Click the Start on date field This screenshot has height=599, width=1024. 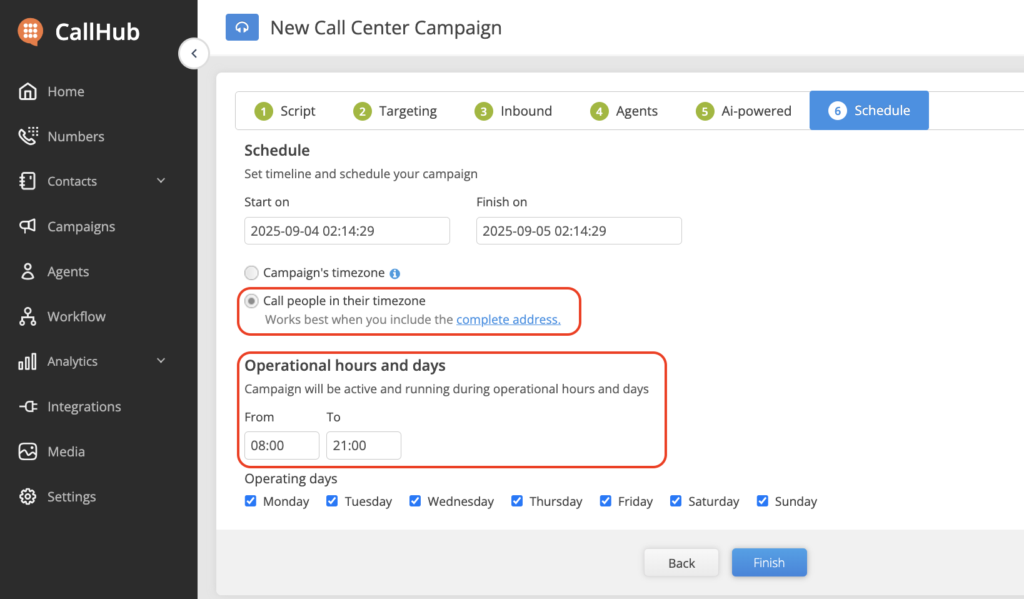[x=346, y=231]
